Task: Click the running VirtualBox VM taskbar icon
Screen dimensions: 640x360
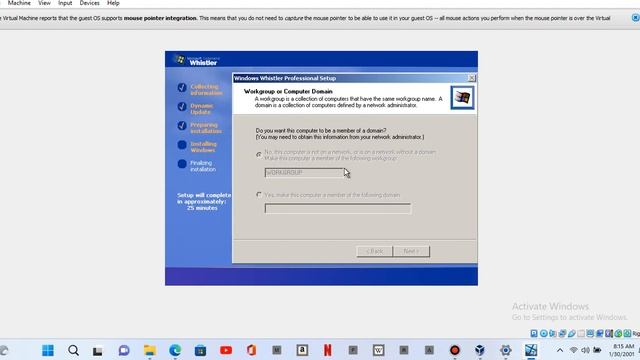Action: (x=531, y=350)
